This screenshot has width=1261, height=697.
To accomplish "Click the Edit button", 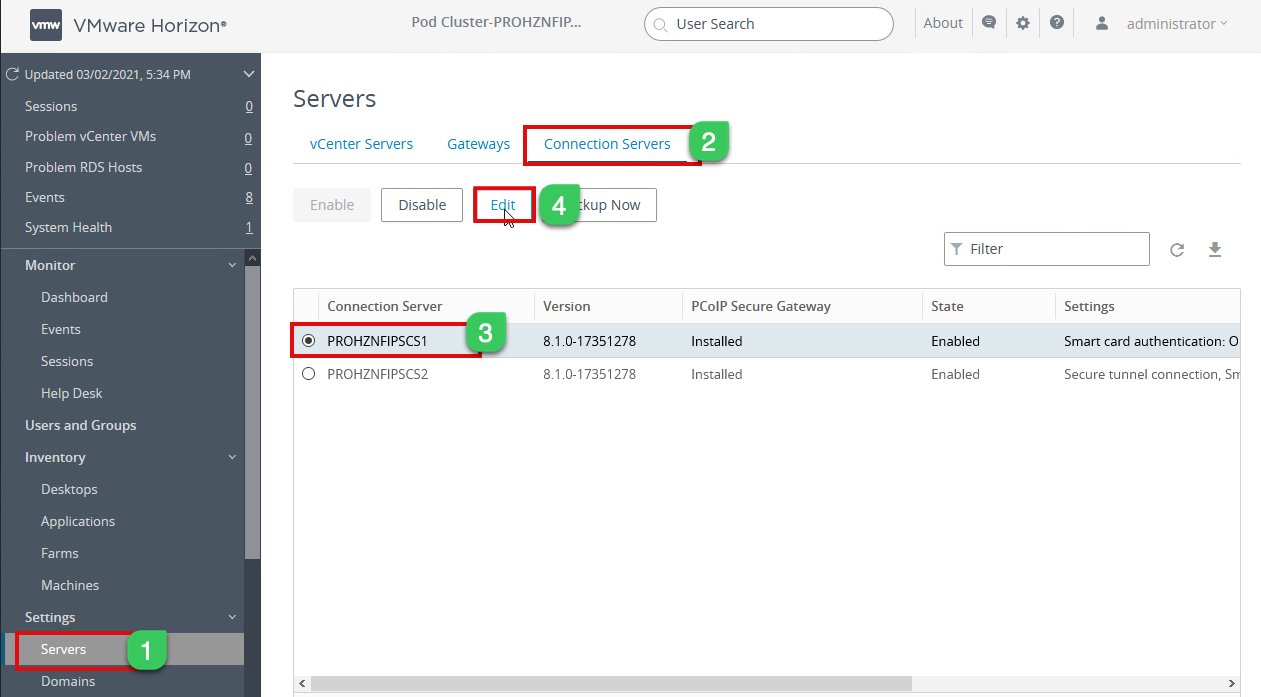I will 503,205.
